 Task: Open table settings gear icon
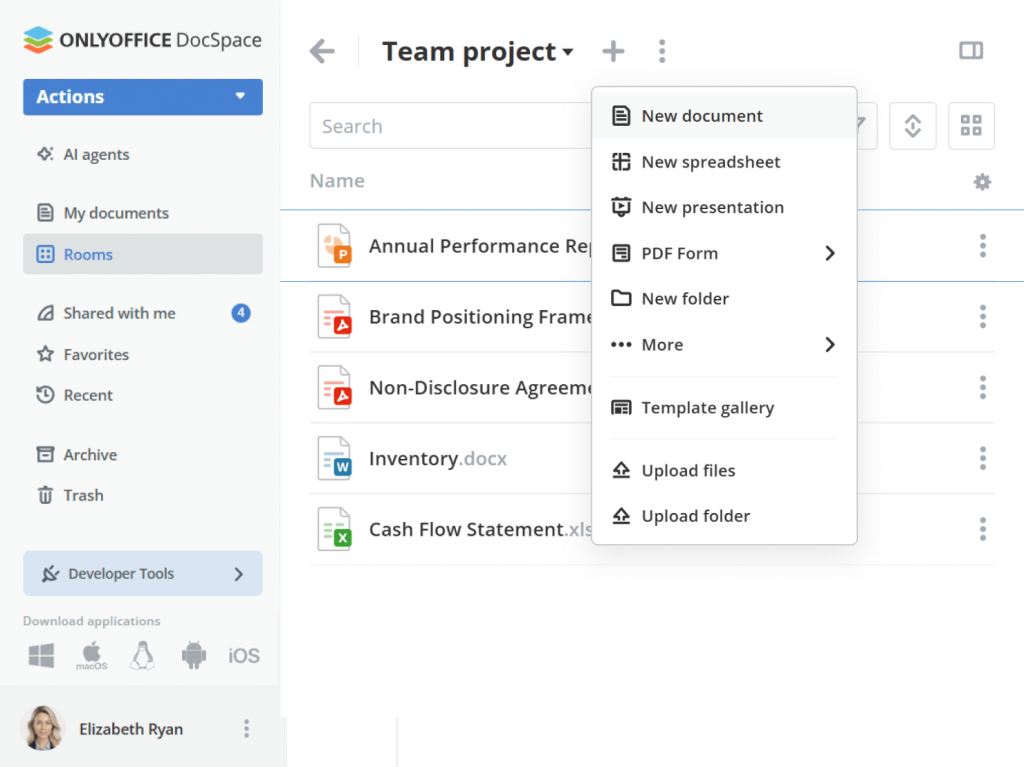pyautogui.click(x=982, y=182)
